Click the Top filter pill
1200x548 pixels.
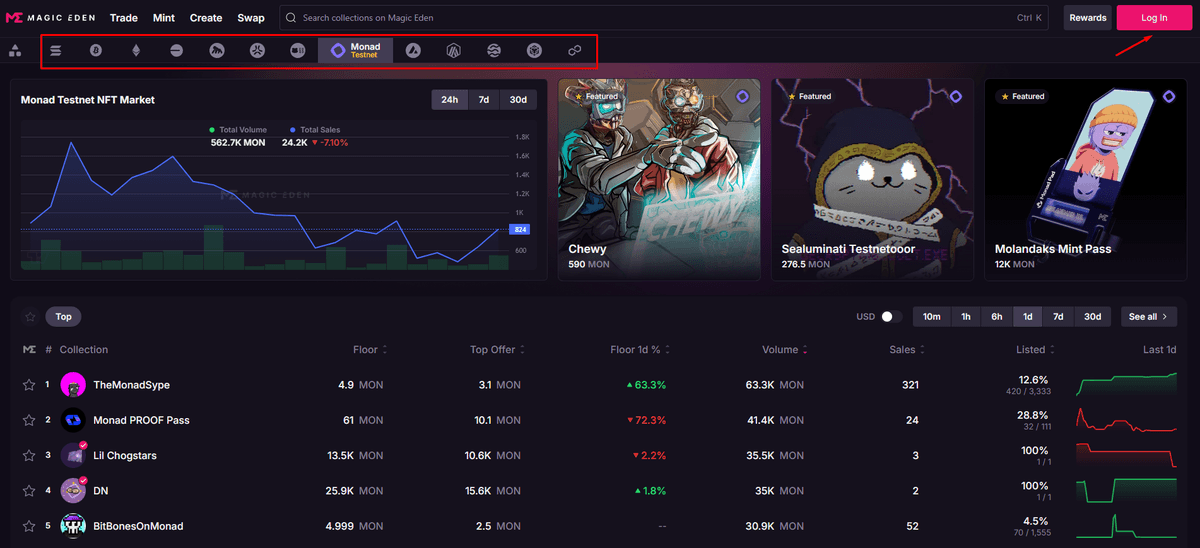coord(63,317)
